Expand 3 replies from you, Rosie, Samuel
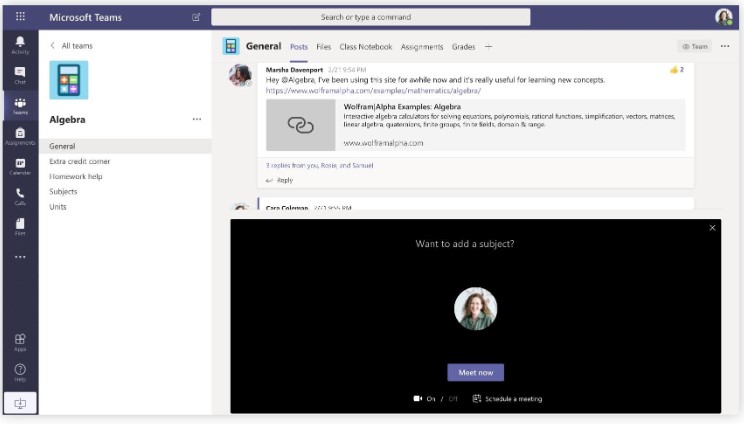The height and width of the screenshot is (424, 744). pos(319,166)
